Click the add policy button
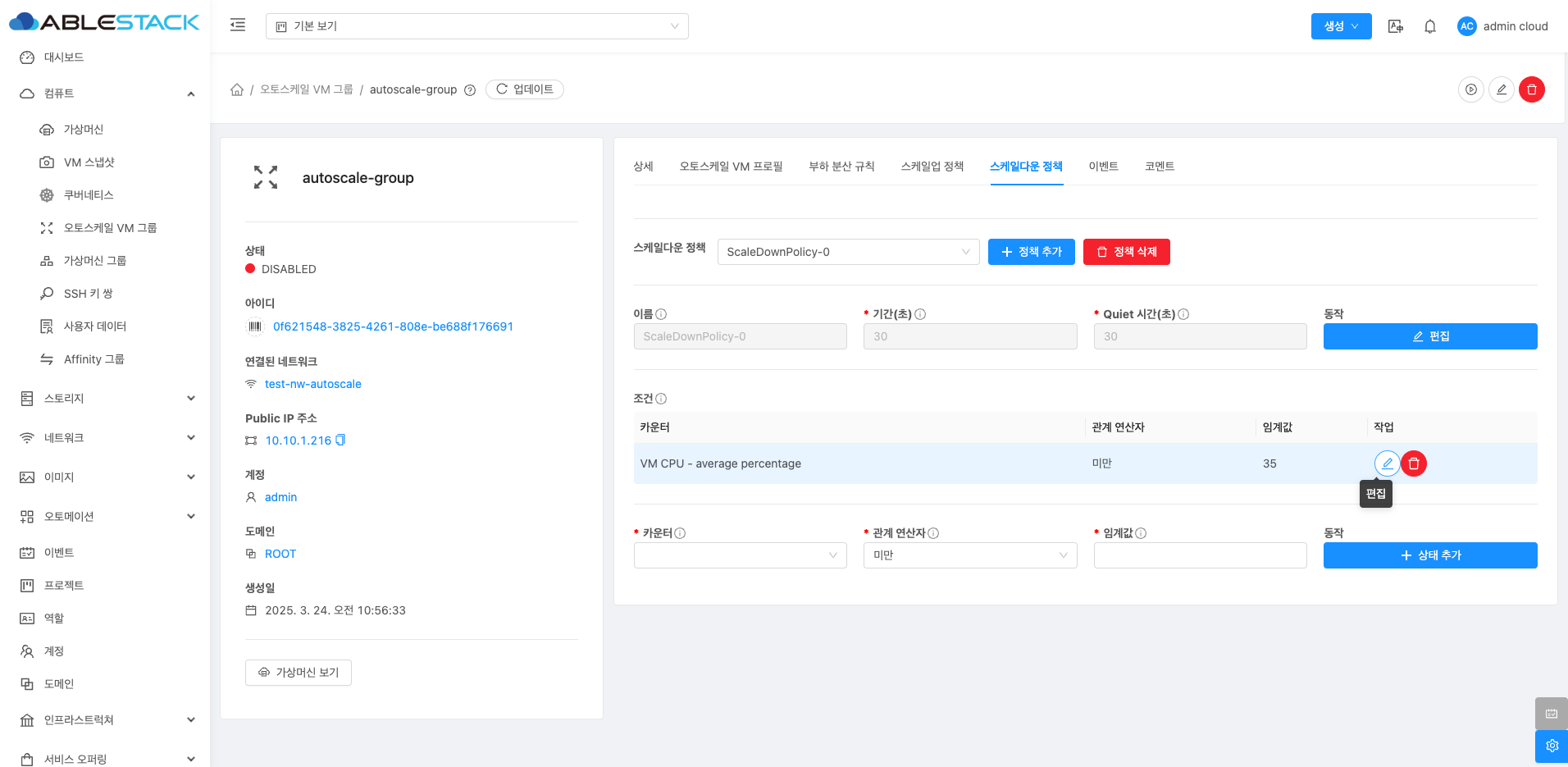 (x=1031, y=252)
